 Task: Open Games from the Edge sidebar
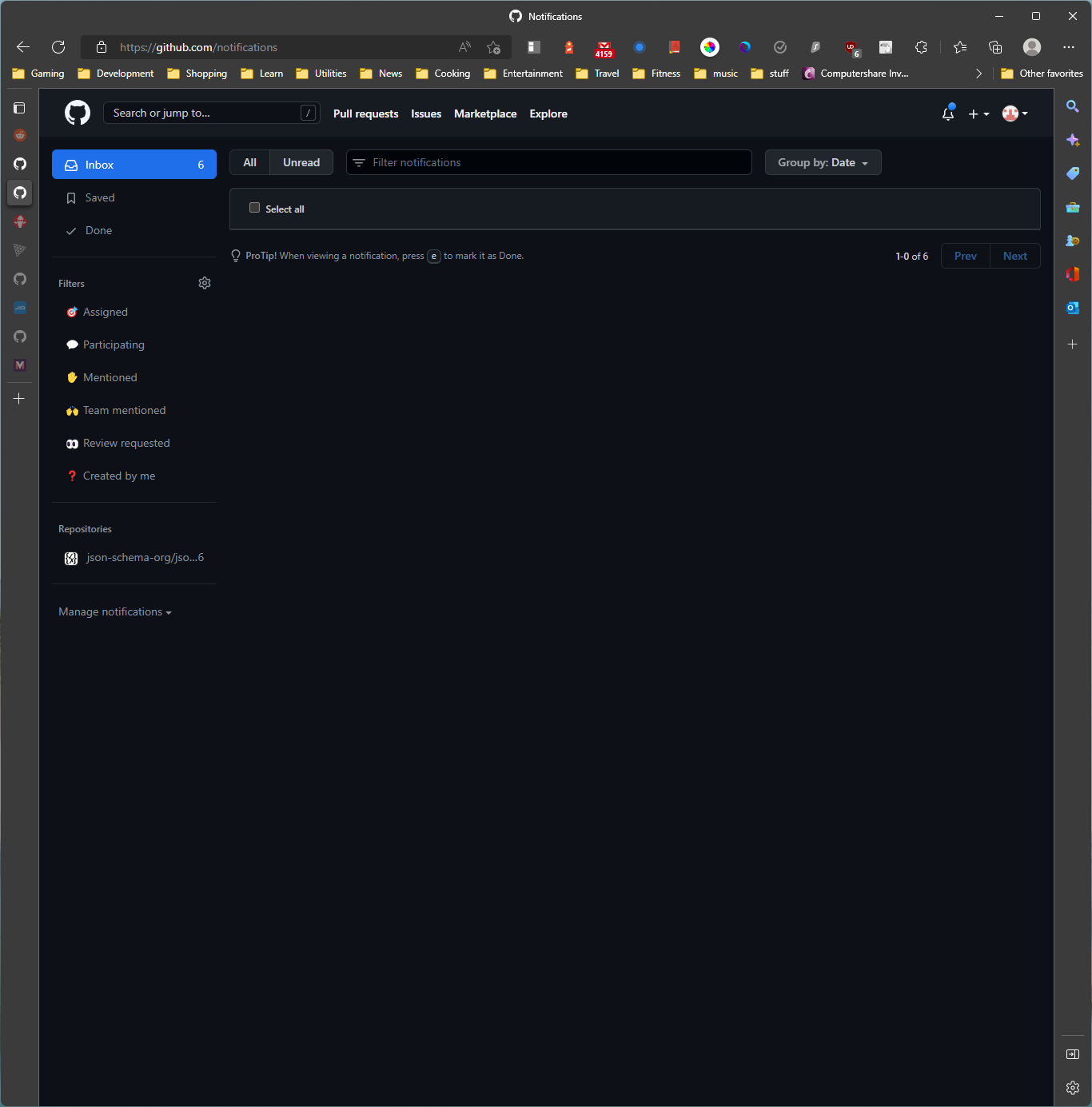[x=1073, y=240]
